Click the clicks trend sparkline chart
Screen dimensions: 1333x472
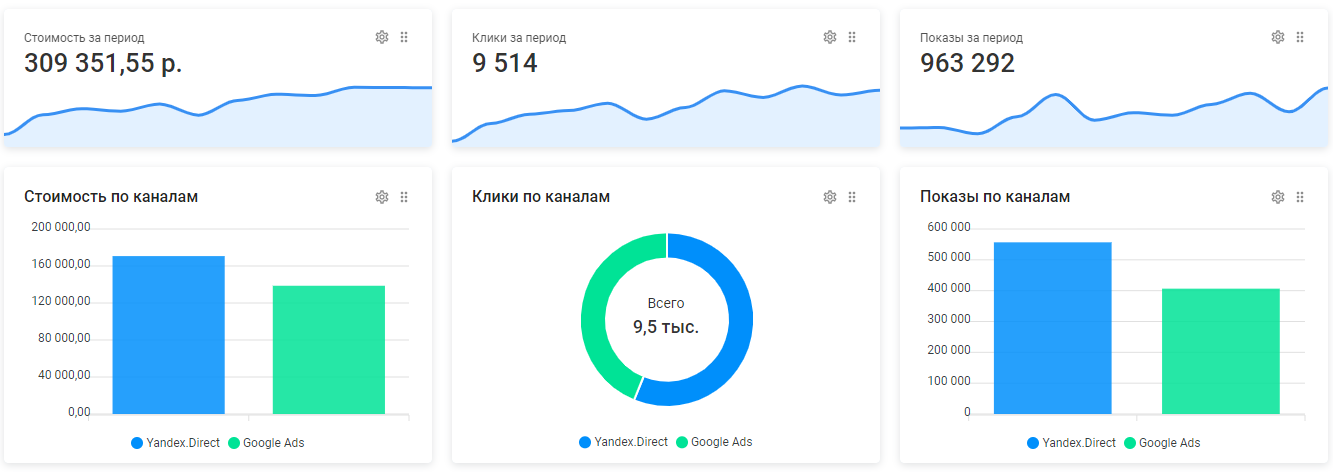click(666, 115)
